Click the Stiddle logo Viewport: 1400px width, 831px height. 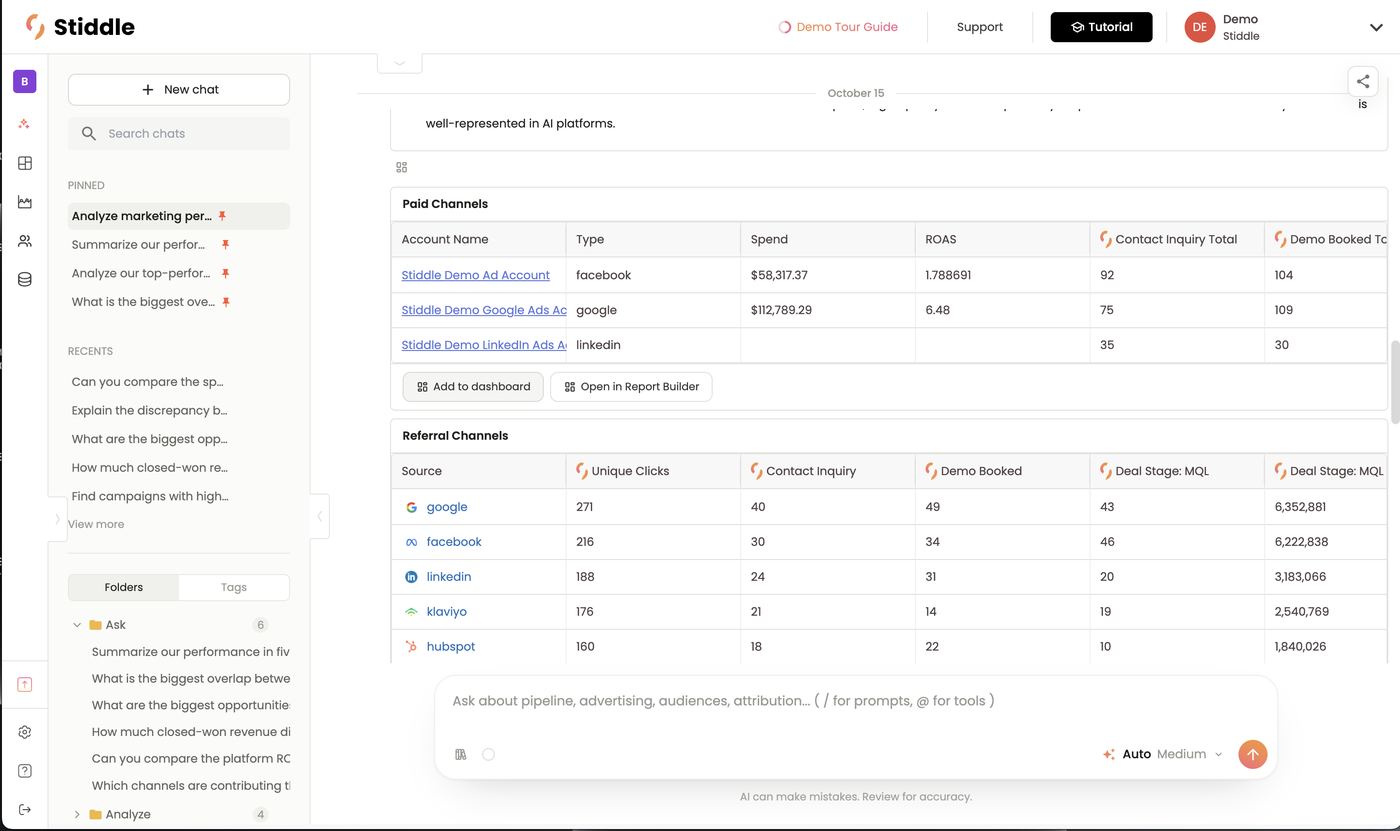tap(80, 27)
